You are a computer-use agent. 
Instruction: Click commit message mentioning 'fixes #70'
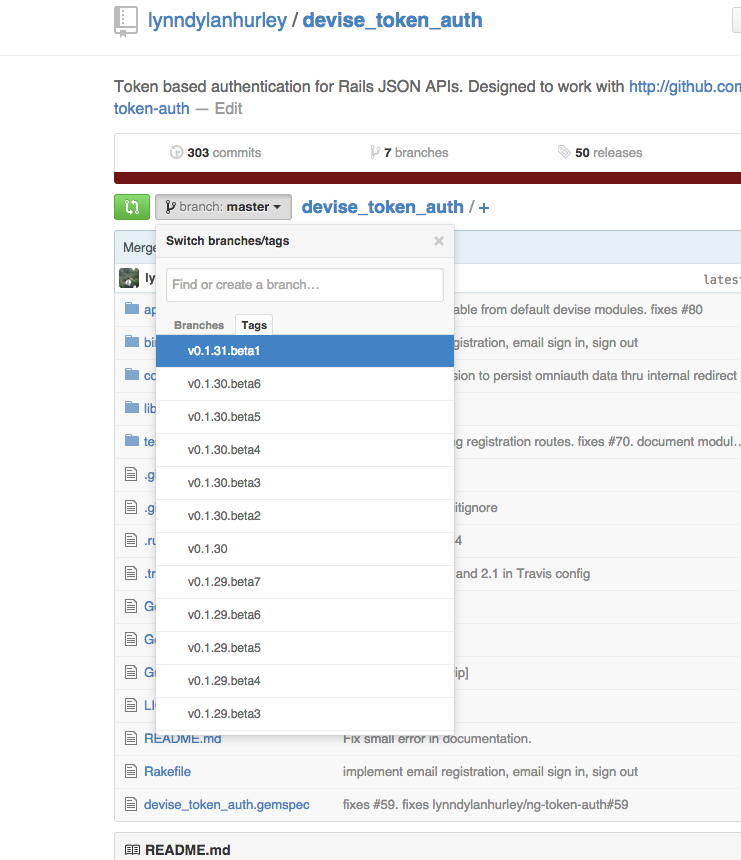[x=597, y=442]
